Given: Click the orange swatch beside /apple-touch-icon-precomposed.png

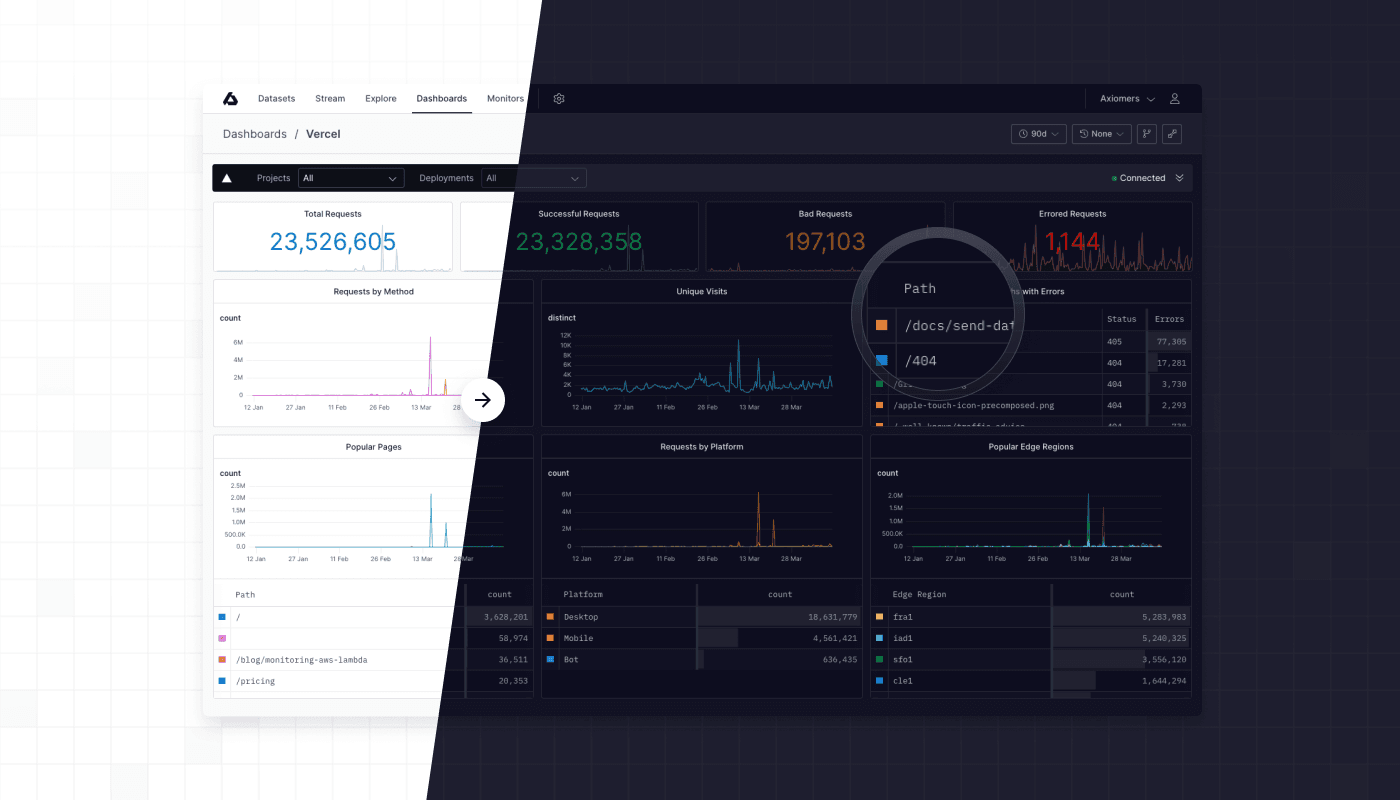Looking at the screenshot, I should (879, 405).
